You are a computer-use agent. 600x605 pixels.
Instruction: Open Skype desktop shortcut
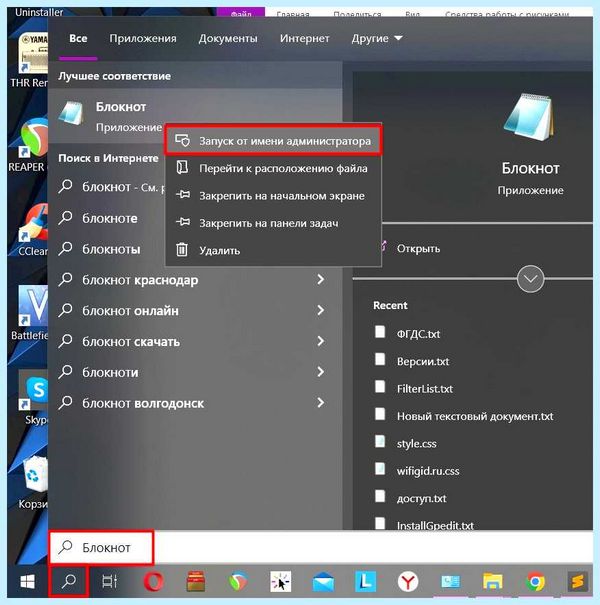pyautogui.click(x=34, y=397)
